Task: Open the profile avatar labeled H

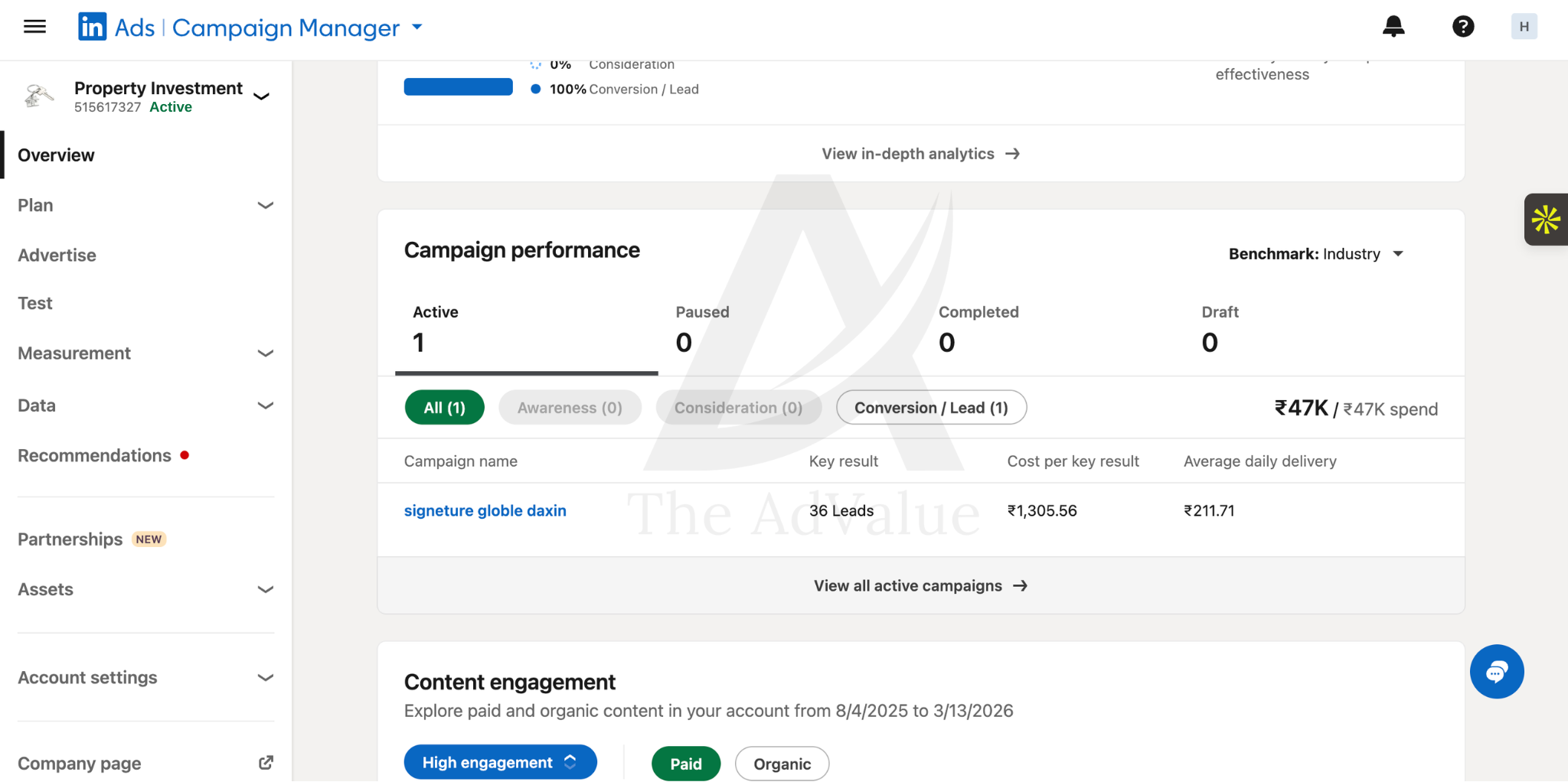Action: [x=1524, y=27]
